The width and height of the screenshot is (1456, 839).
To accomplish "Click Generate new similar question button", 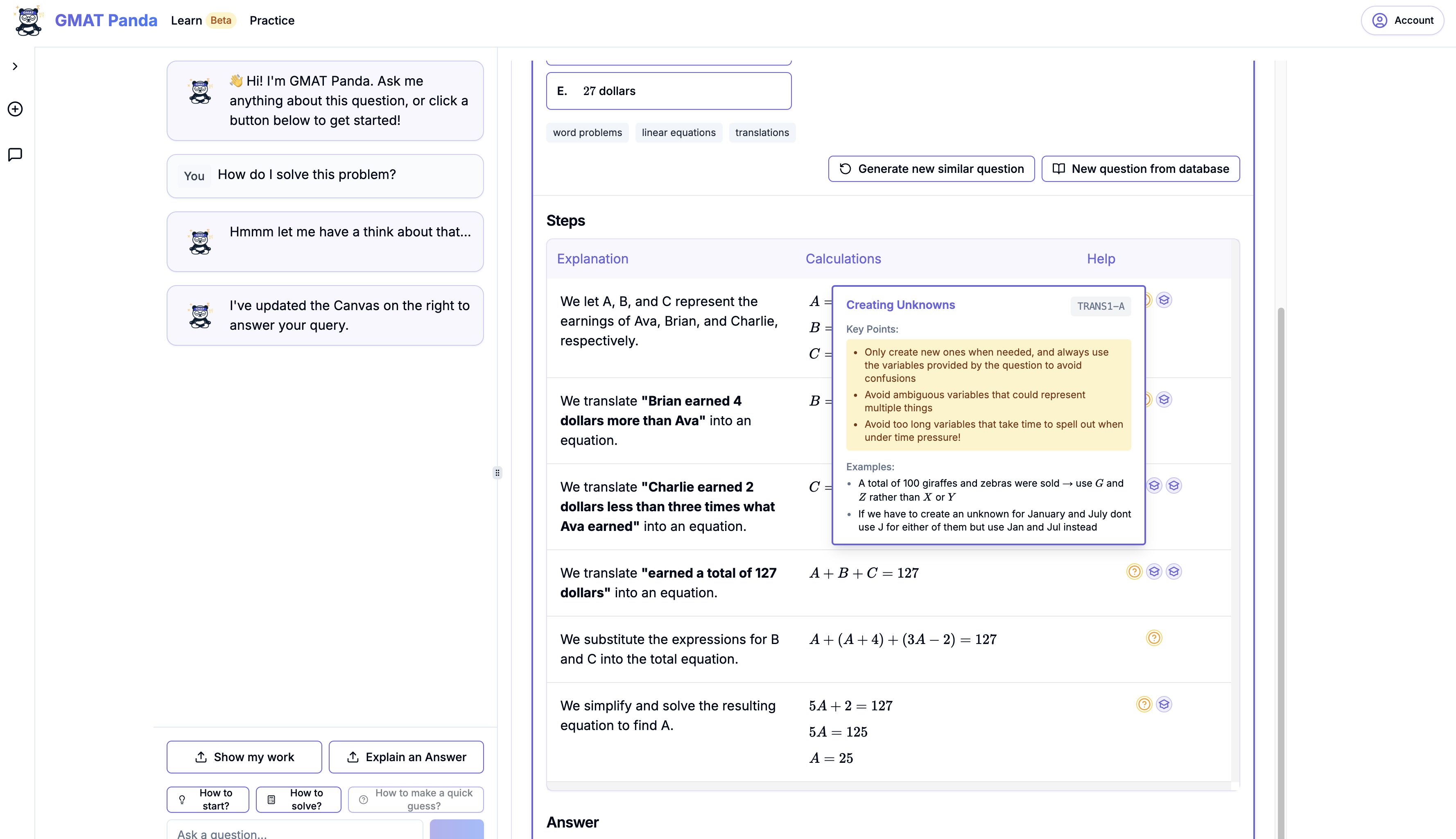I will click(x=931, y=169).
